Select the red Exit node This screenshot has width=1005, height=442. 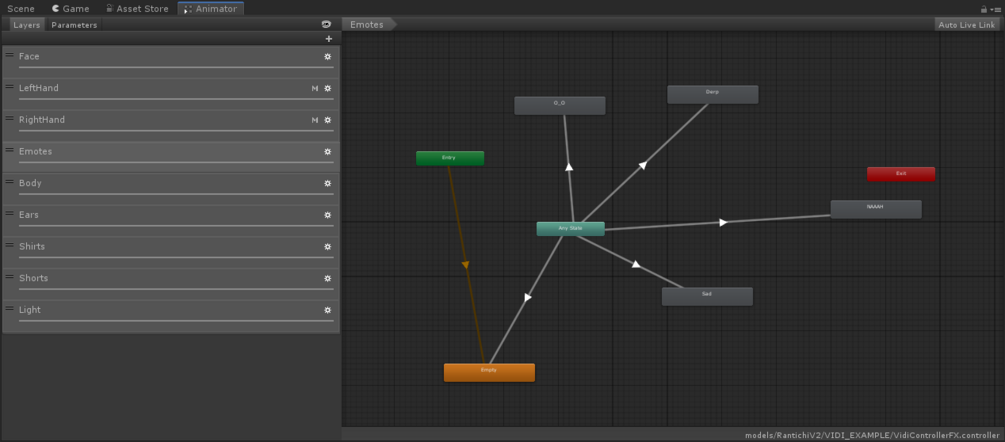[901, 174]
